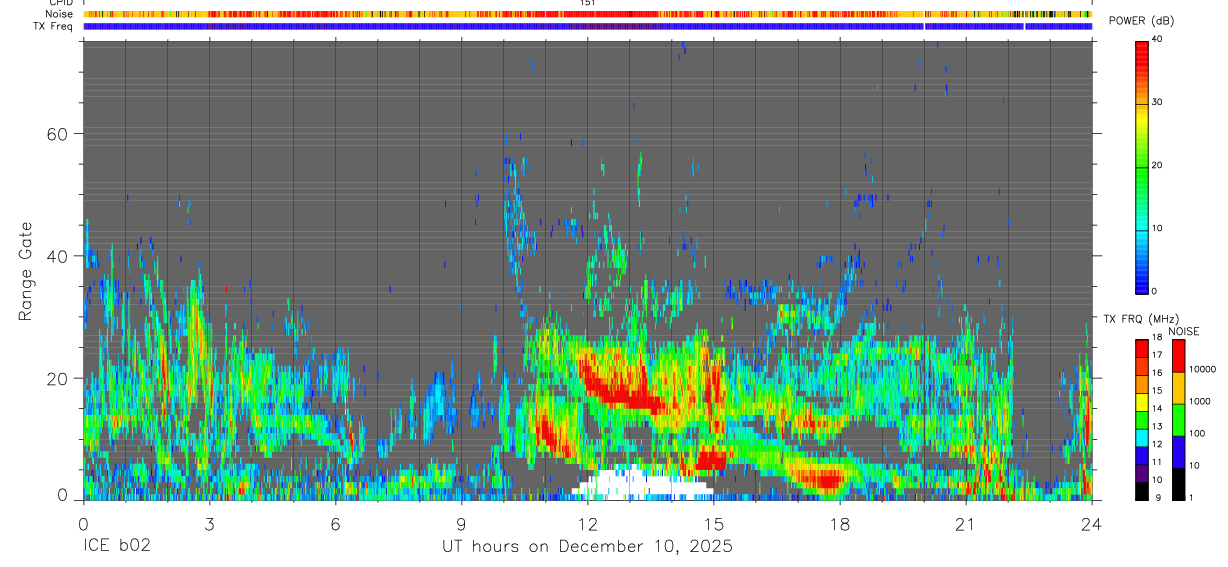Click the '40' label on the POWER colorbar
1228x567 pixels.
(x=1159, y=40)
